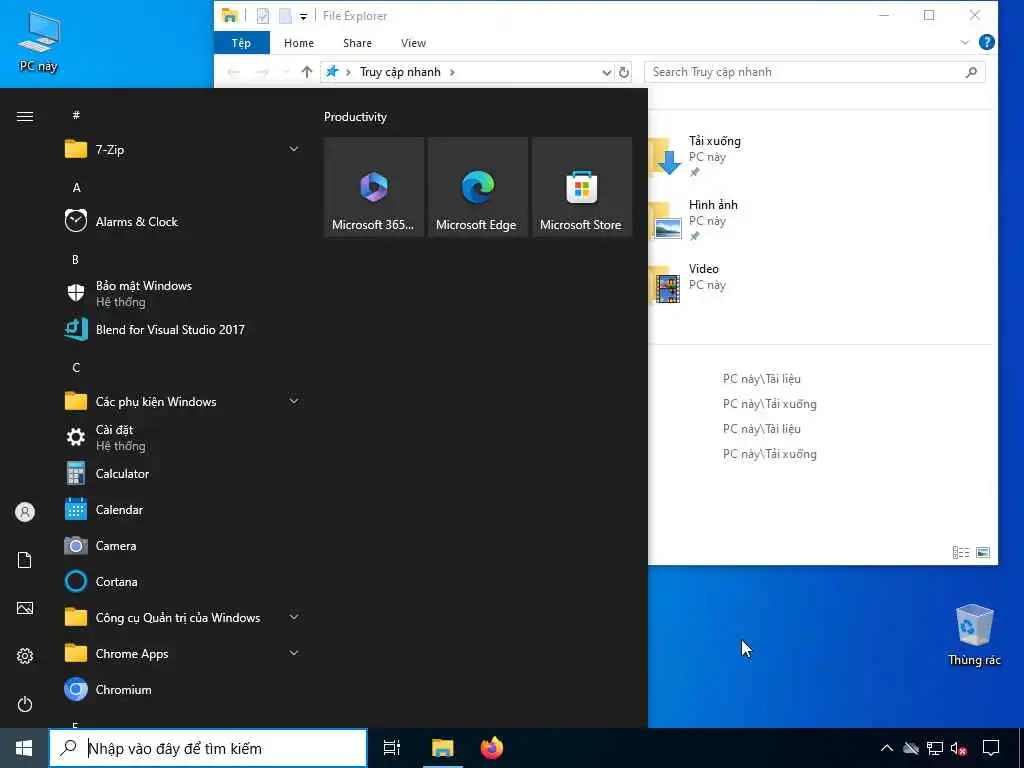The image size is (1024, 768).
Task: Open the View ribbon tab
Action: coord(413,43)
